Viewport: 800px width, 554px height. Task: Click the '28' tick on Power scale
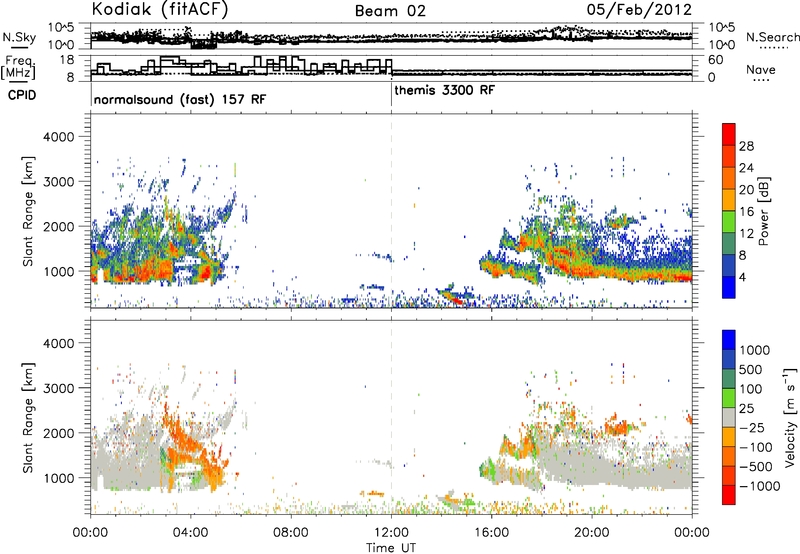point(746,146)
